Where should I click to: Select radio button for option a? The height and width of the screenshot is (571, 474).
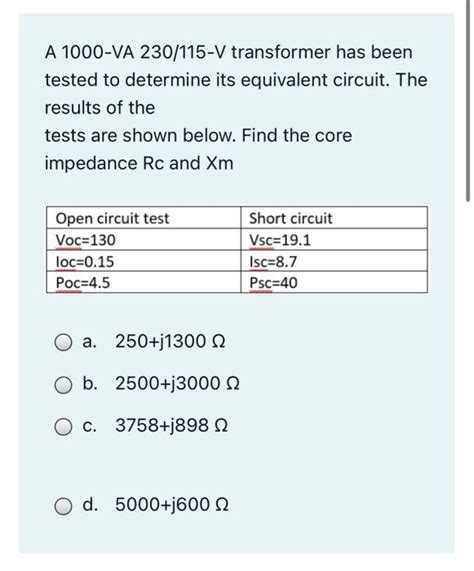point(63,343)
